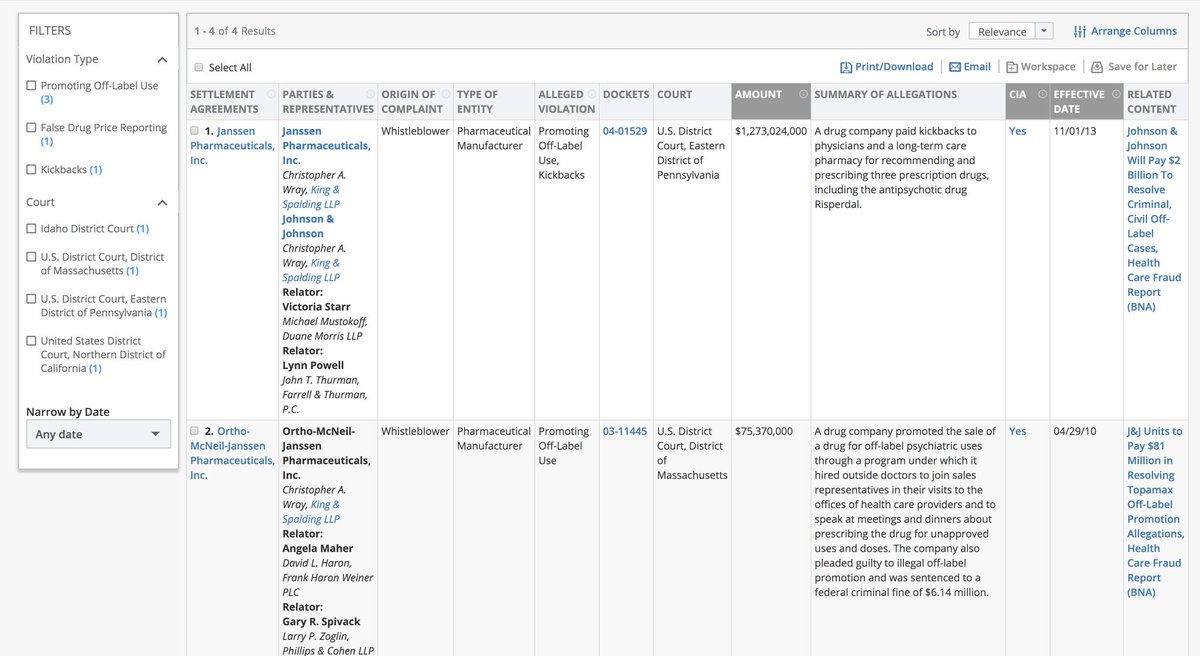Tick the Select All checkbox
Screen dimensions: 1200x656
199,67
